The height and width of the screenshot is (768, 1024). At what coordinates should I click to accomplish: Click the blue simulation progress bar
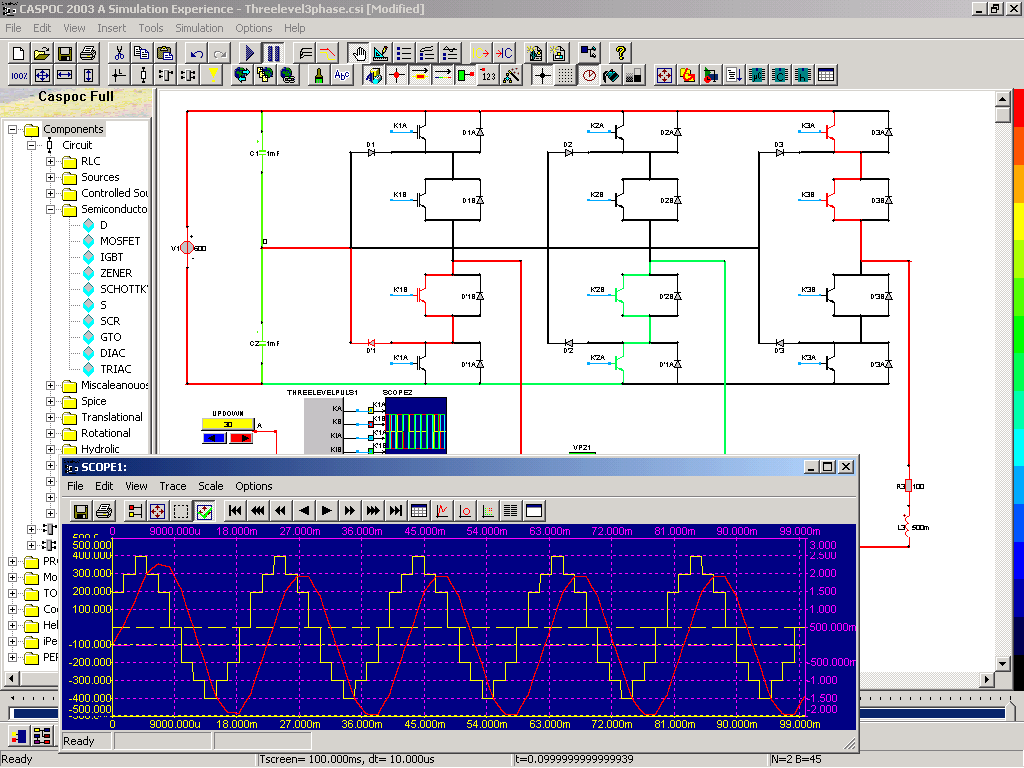[x=509, y=713]
